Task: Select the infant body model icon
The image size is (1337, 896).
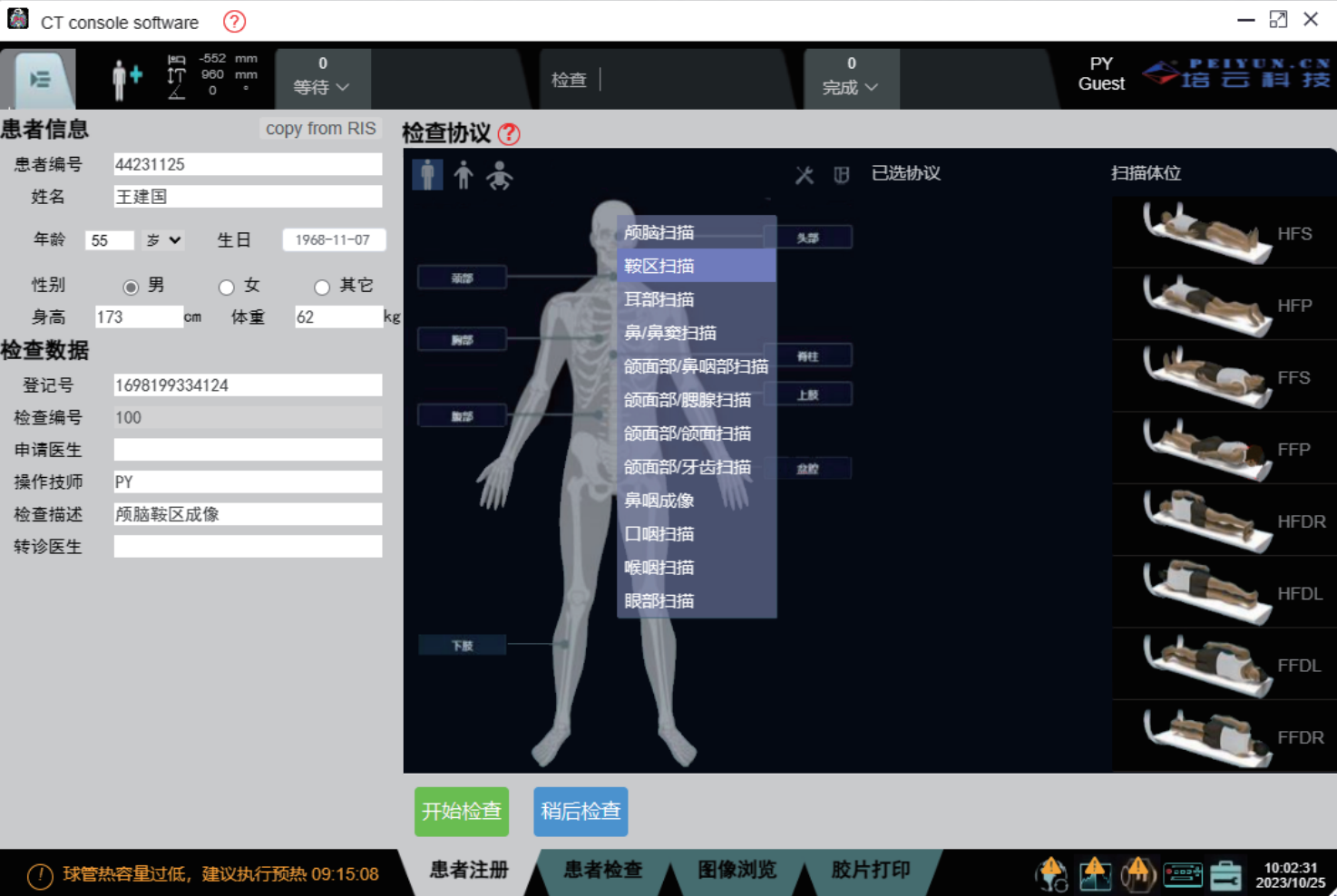Action: coord(499,174)
